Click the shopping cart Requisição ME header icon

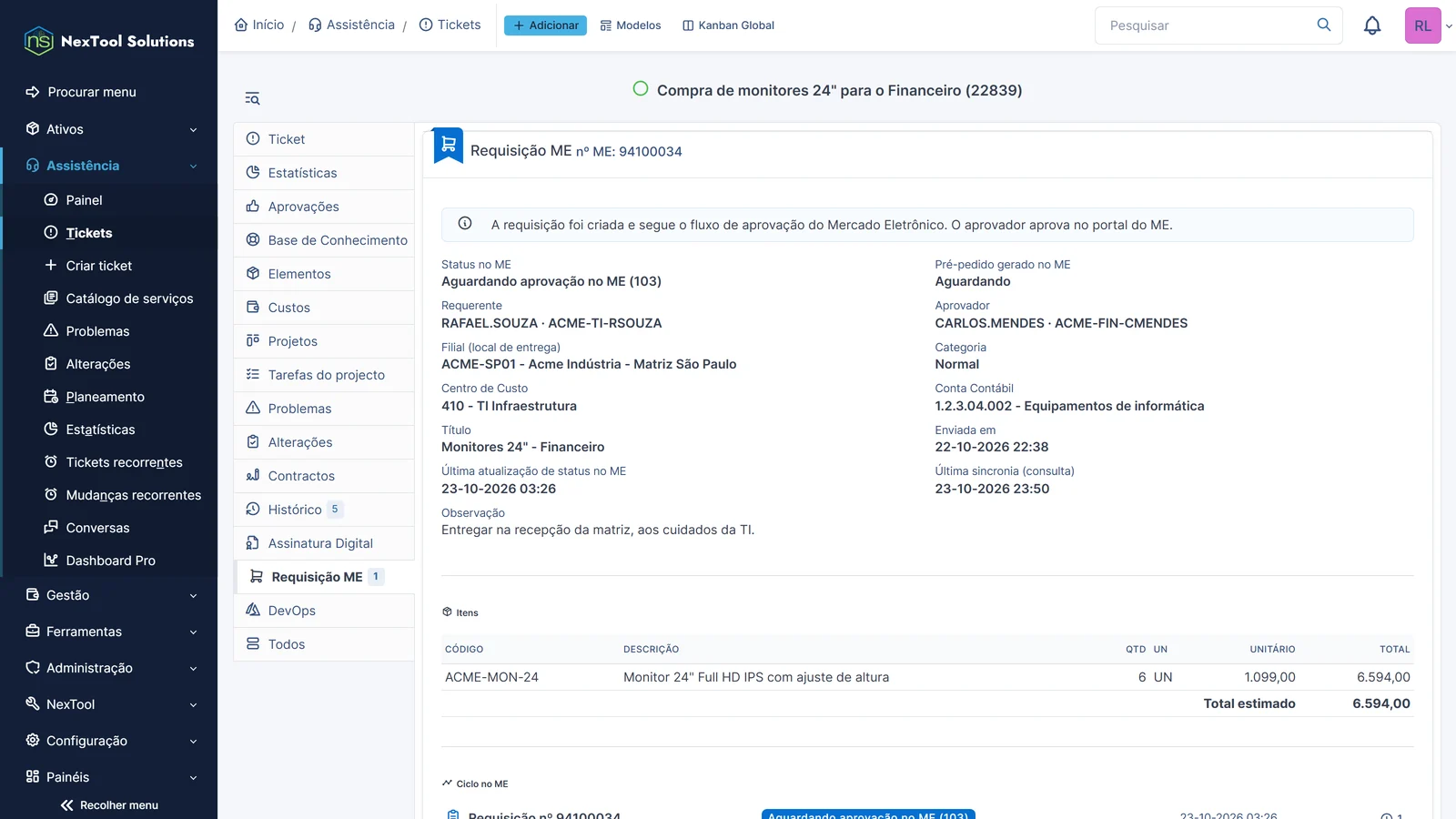[x=449, y=146]
